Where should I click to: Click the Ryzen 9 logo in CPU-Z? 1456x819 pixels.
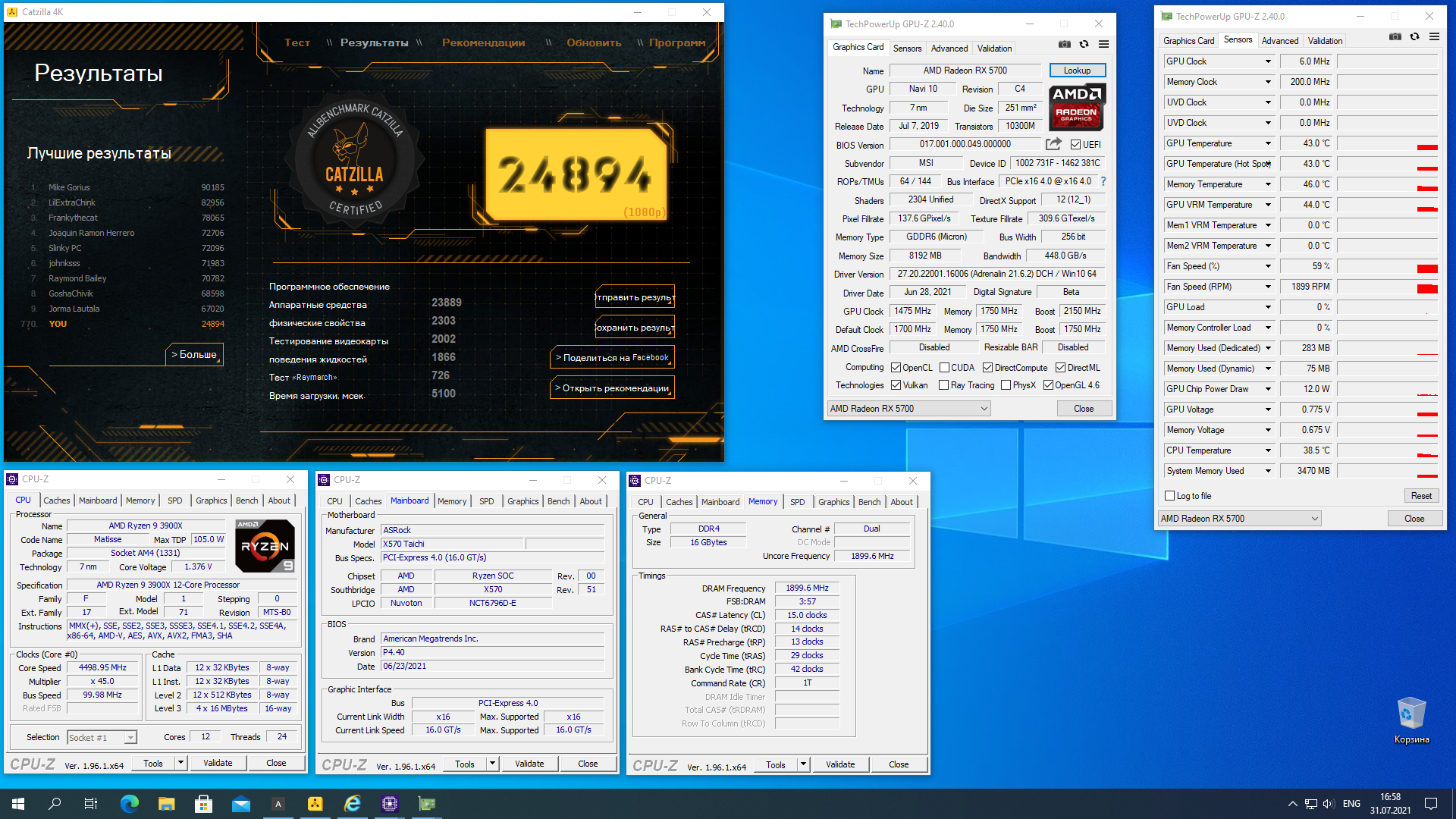coord(265,545)
